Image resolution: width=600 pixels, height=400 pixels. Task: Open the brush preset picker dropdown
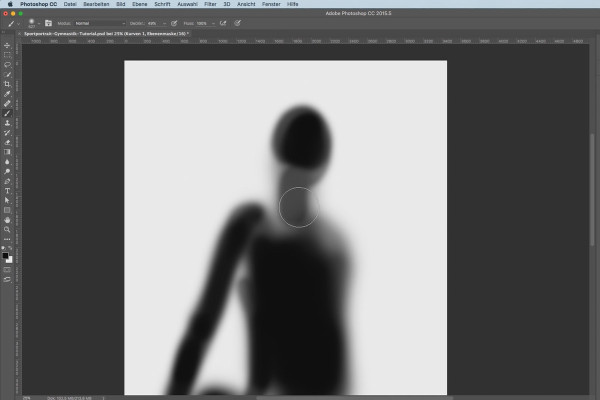(x=39, y=24)
